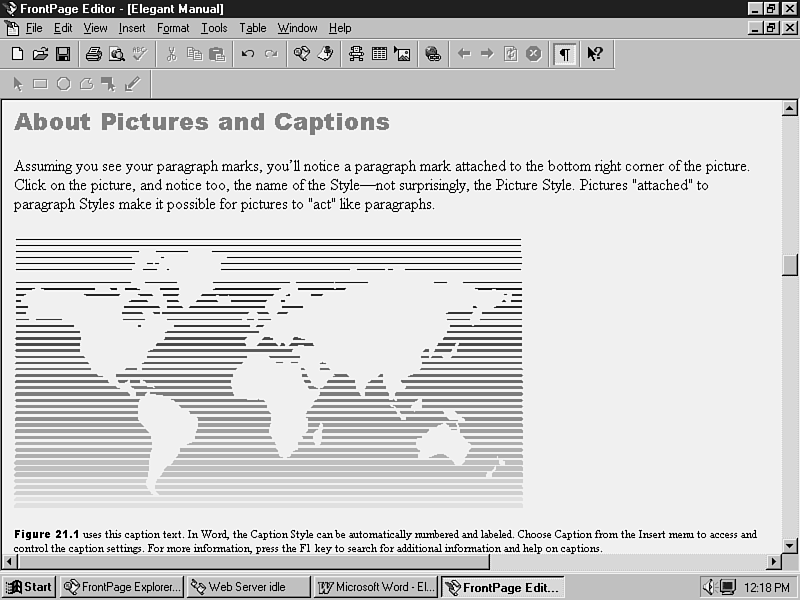Open Print Preview from the toolbar
The width and height of the screenshot is (800, 600).
pyautogui.click(x=116, y=54)
